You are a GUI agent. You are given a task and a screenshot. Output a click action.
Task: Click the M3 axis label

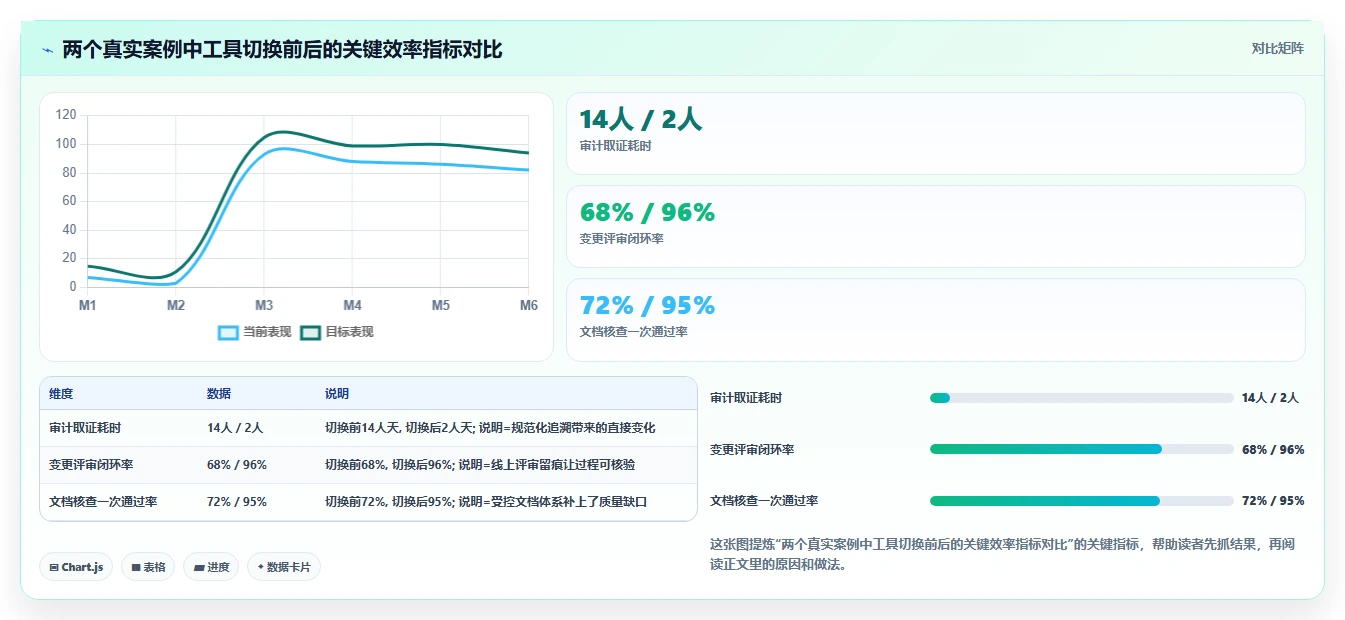[264, 305]
